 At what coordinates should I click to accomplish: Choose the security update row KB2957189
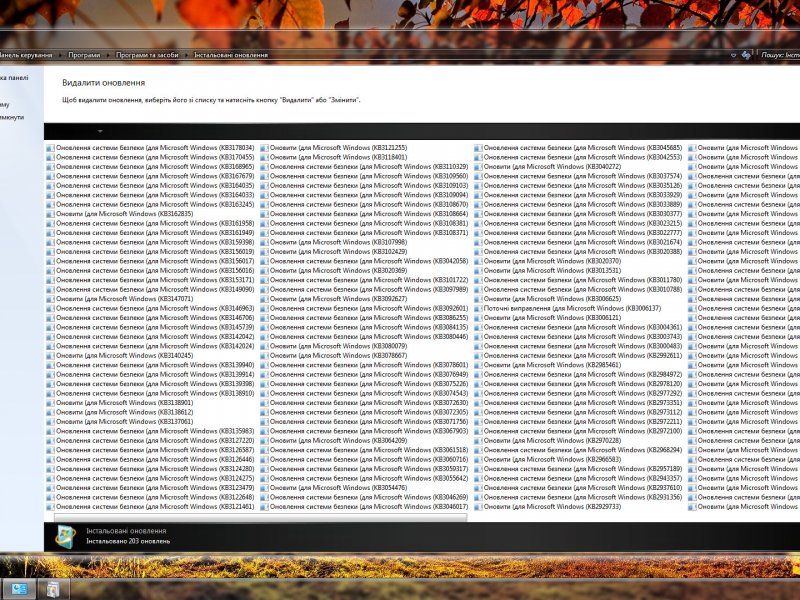578,469
